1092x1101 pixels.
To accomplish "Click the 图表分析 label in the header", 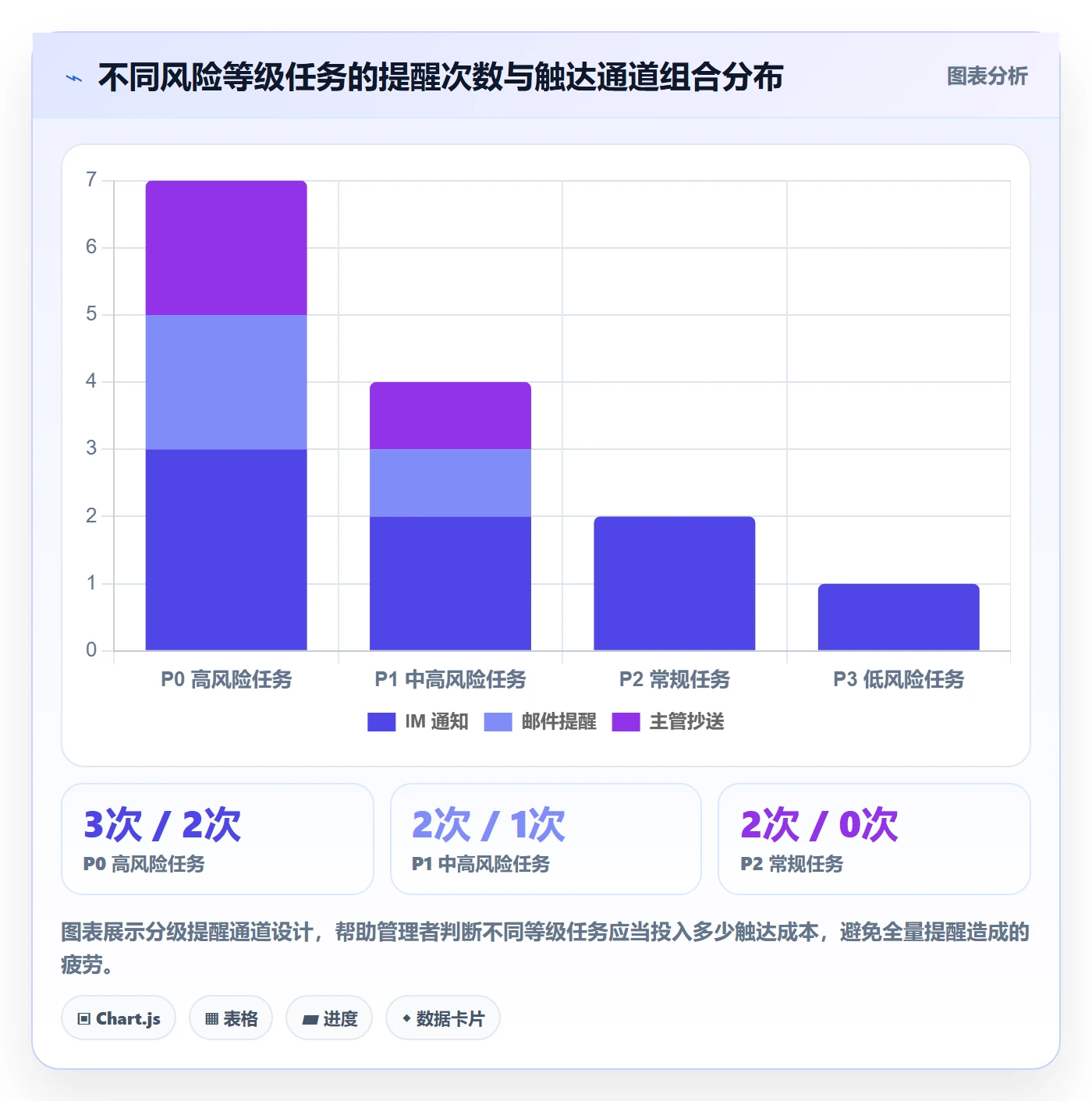I will (x=987, y=76).
